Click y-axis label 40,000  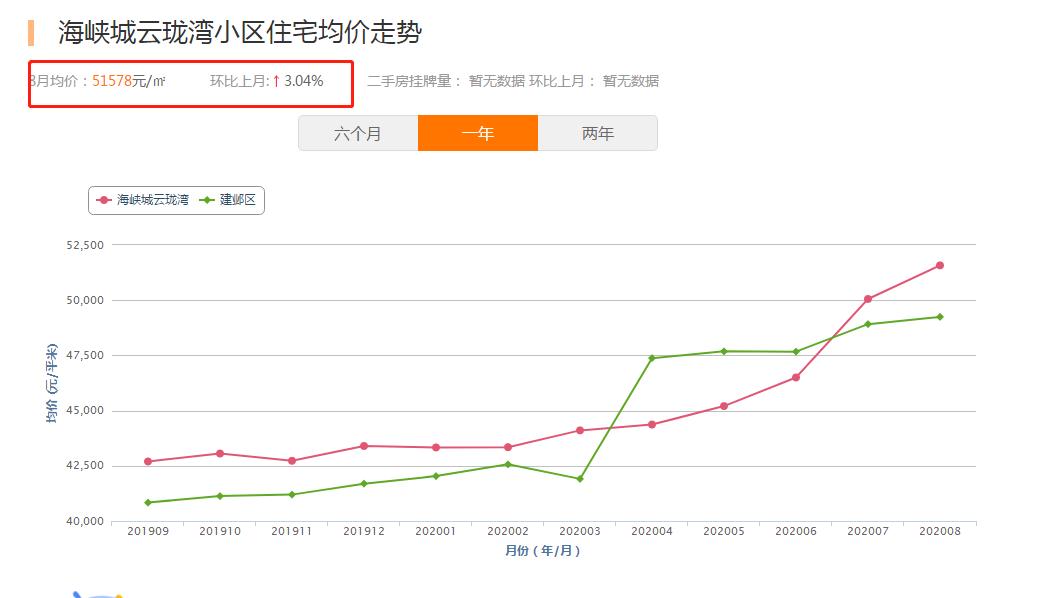tap(85, 521)
